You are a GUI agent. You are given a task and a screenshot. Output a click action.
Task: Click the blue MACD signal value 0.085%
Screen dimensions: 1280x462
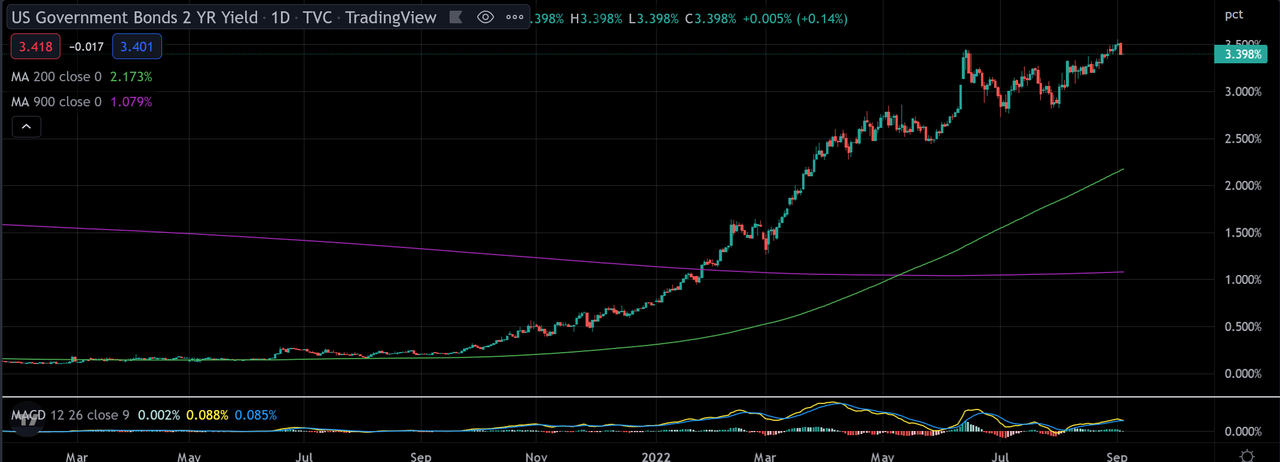click(x=256, y=414)
